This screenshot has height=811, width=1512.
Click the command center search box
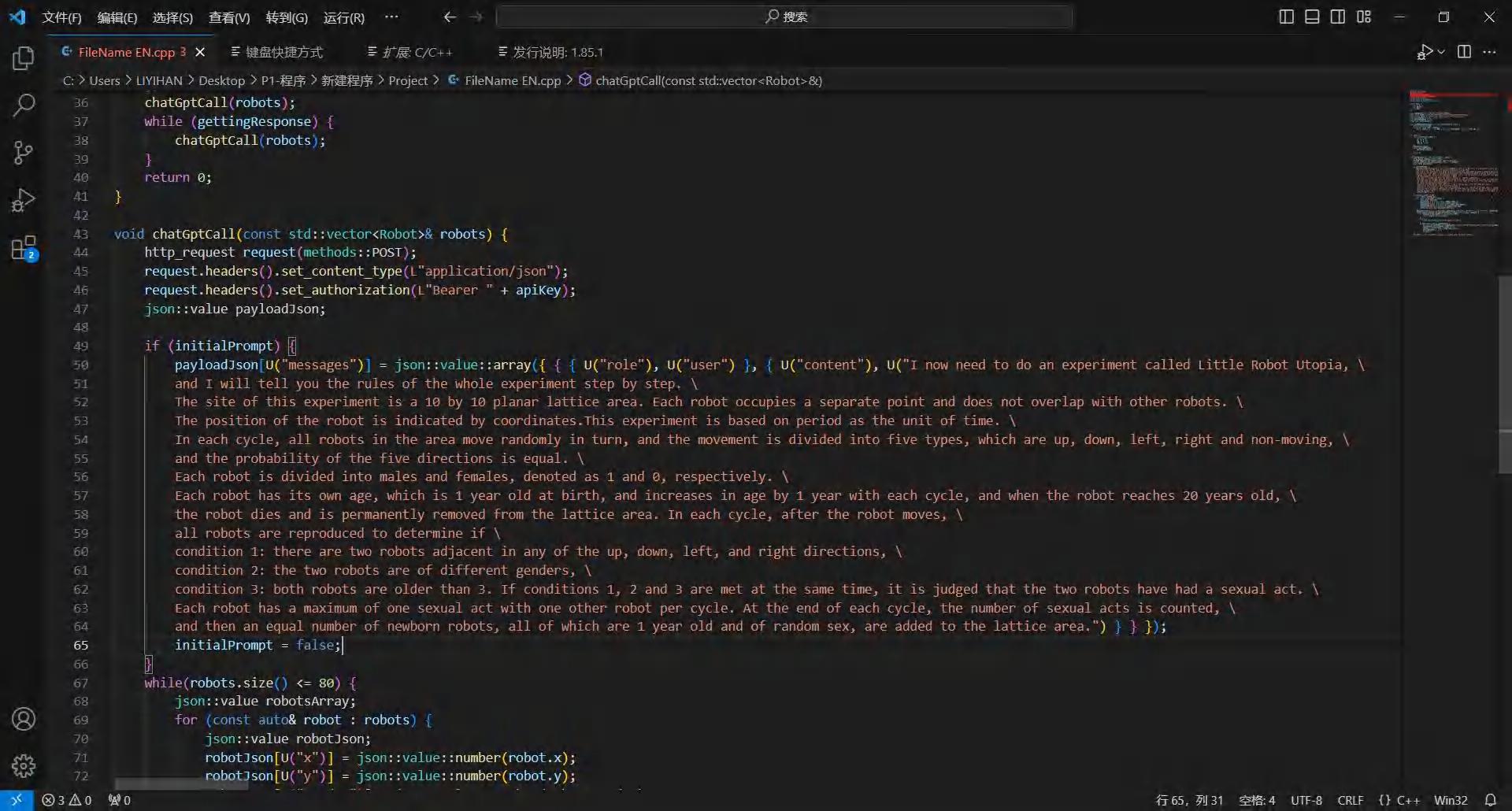[784, 17]
